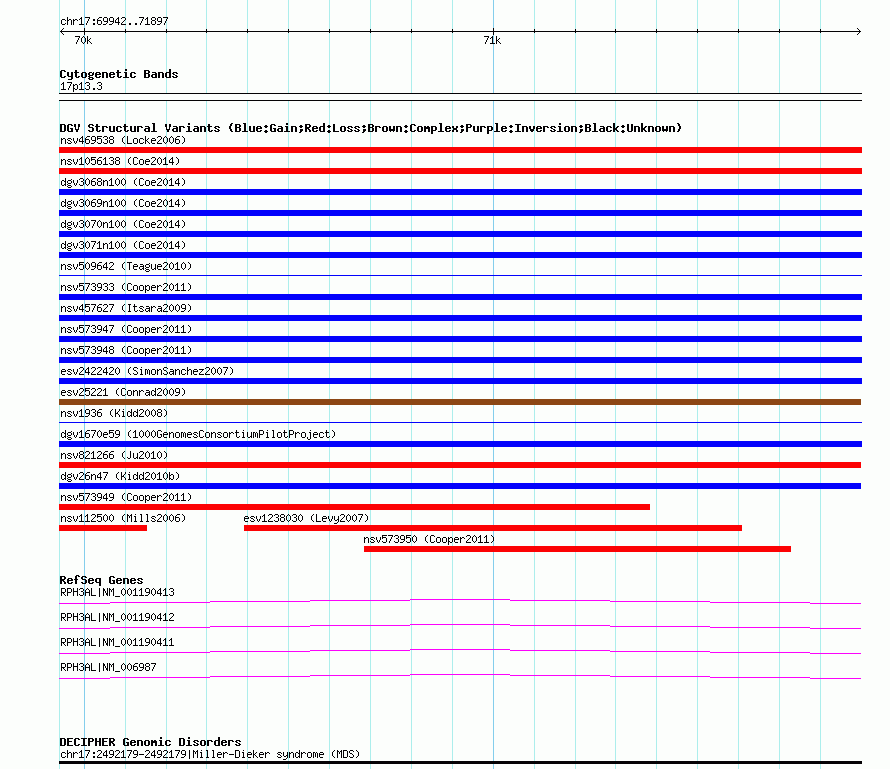The width and height of the screenshot is (890, 769).
Task: Click the red bar under nsv573949 (Cooper2011)
Action: [354, 507]
